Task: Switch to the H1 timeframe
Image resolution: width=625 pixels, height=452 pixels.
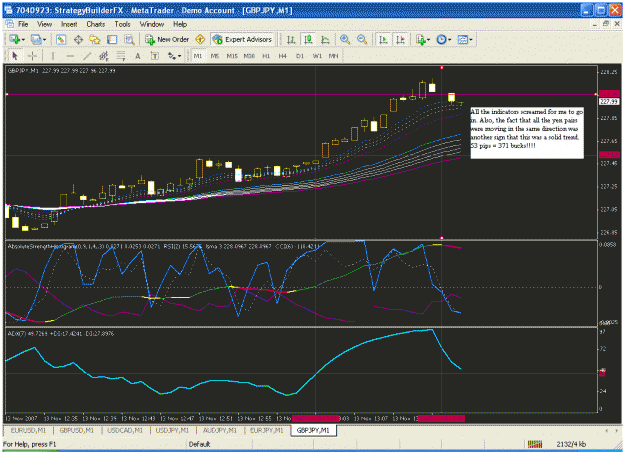Action: click(266, 56)
